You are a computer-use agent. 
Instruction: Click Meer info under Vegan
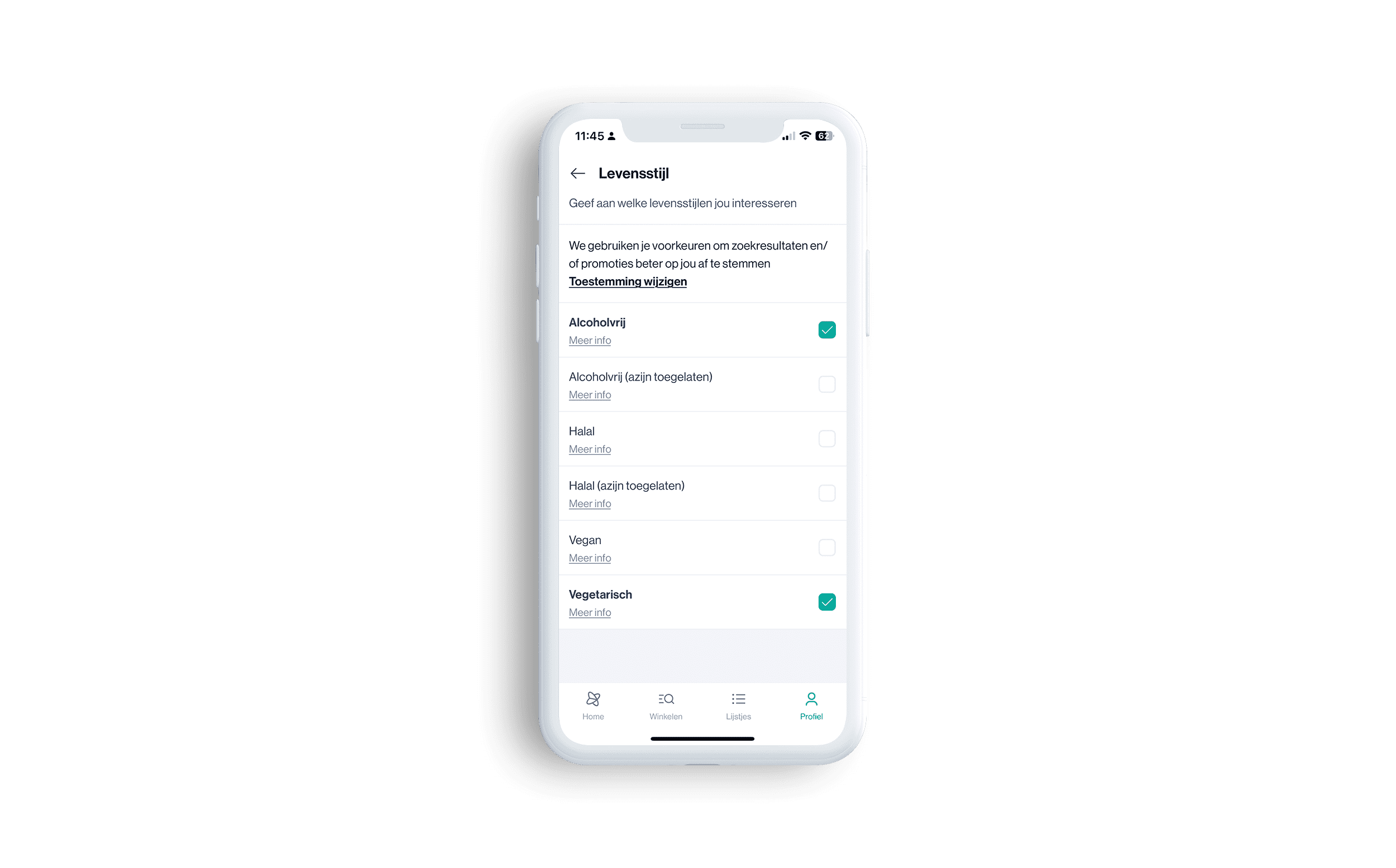click(x=590, y=558)
